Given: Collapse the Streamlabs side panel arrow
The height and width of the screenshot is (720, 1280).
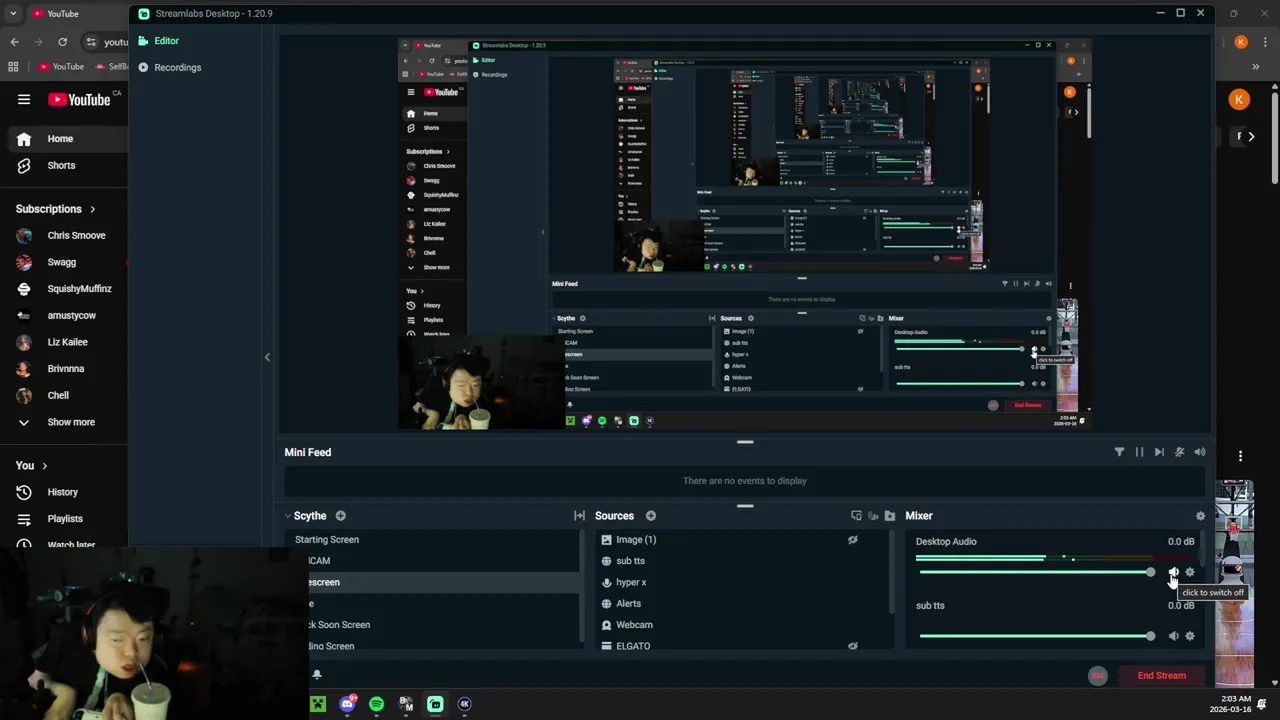Looking at the screenshot, I should point(267,357).
